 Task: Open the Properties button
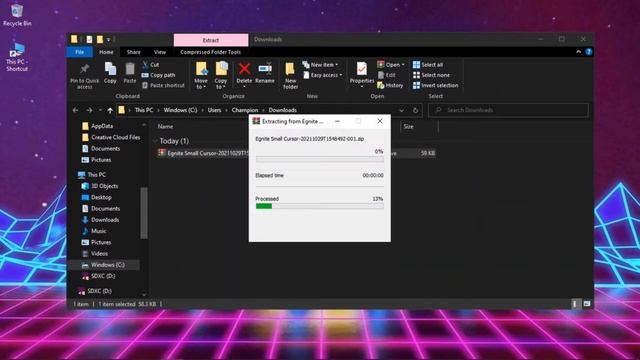tap(362, 74)
